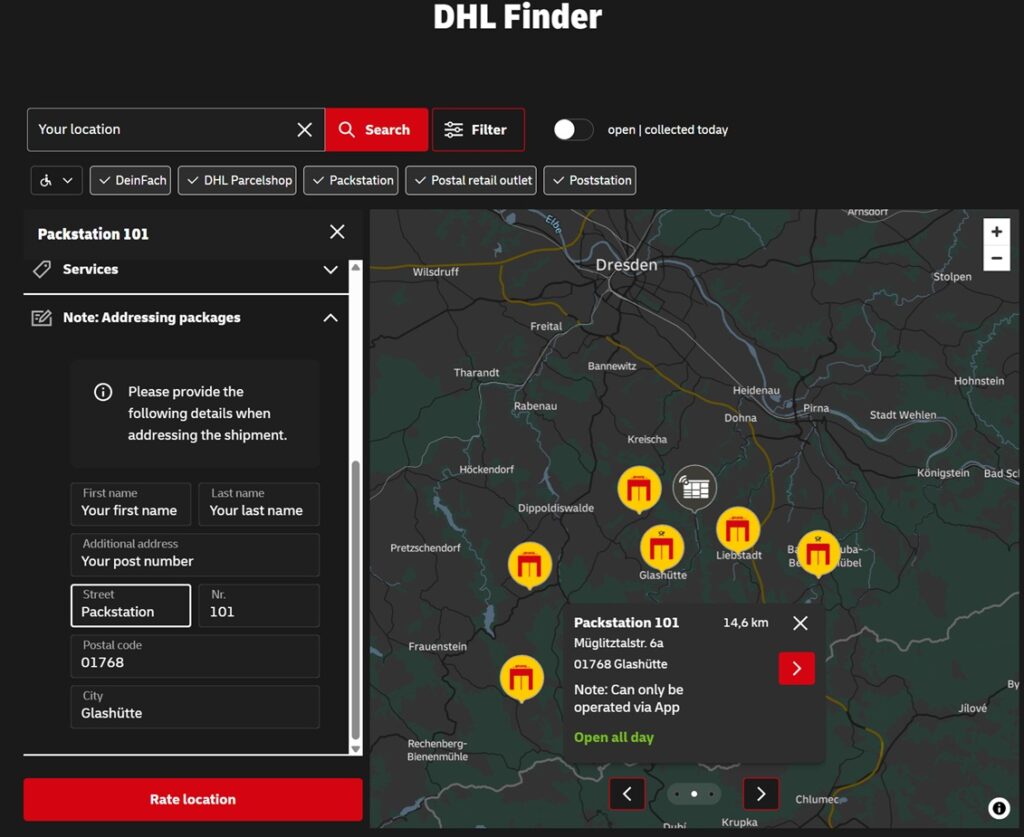Zoom in on the map

point(996,232)
